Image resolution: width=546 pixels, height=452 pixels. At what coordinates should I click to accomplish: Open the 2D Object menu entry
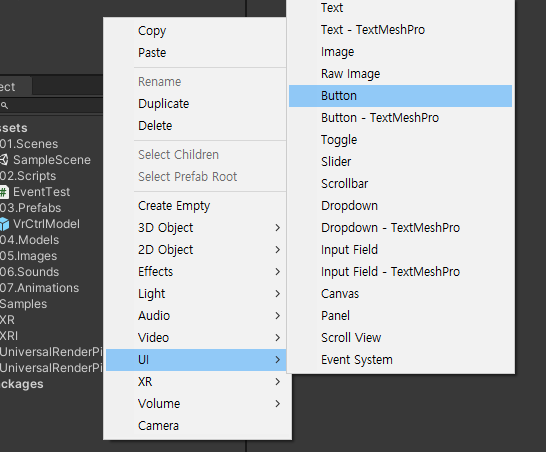[x=196, y=250]
